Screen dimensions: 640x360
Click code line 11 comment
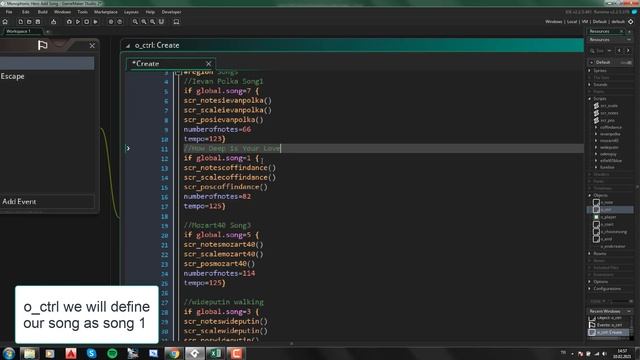(x=232, y=149)
